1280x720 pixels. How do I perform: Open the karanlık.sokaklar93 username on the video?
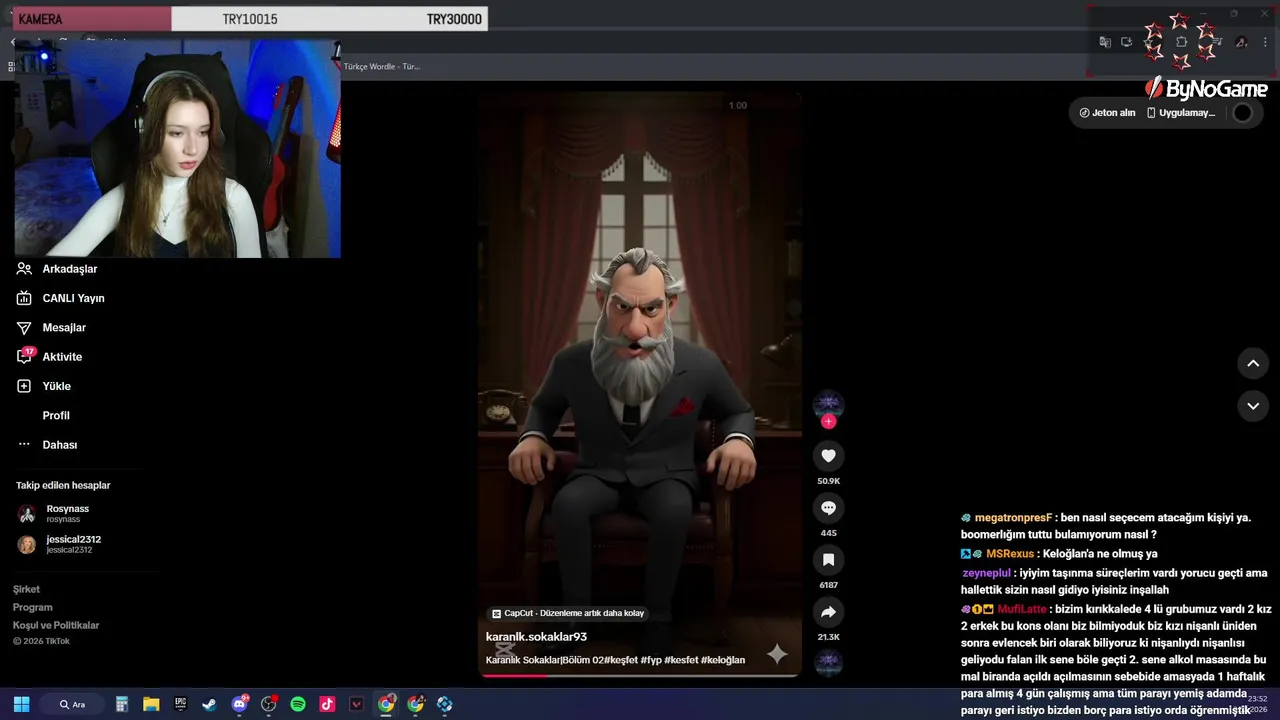coord(536,637)
